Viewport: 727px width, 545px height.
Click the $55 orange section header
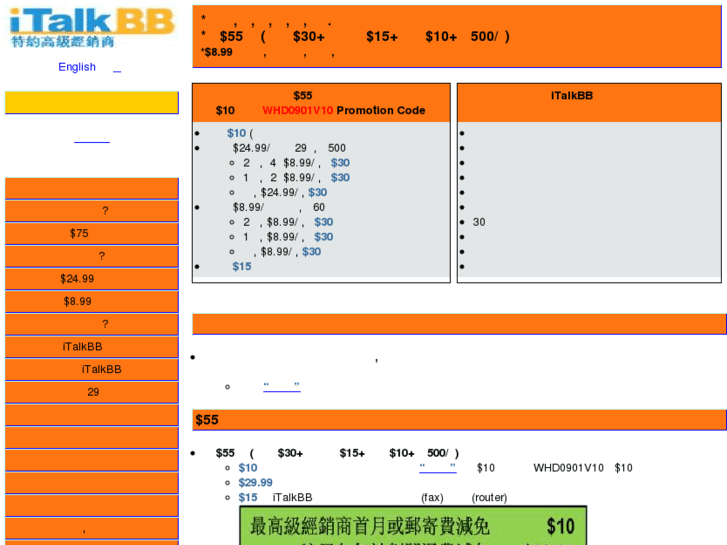tap(459, 420)
